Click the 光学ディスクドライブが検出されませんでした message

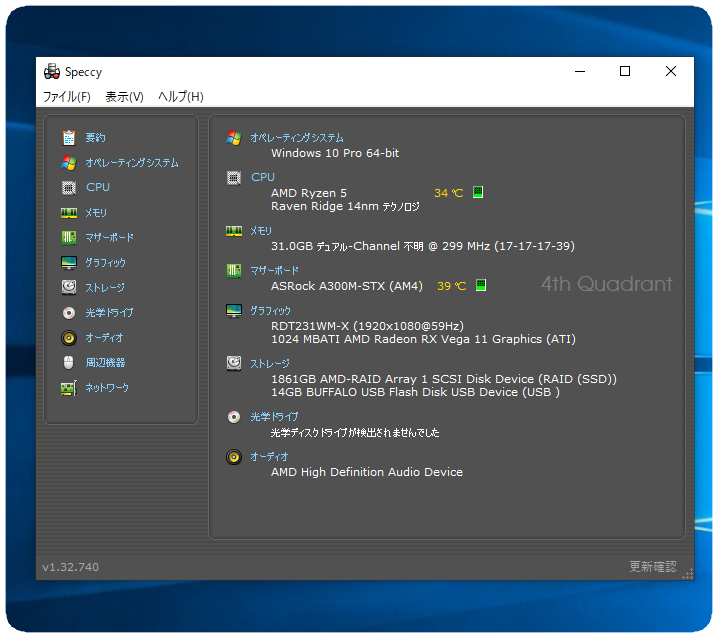(x=355, y=433)
